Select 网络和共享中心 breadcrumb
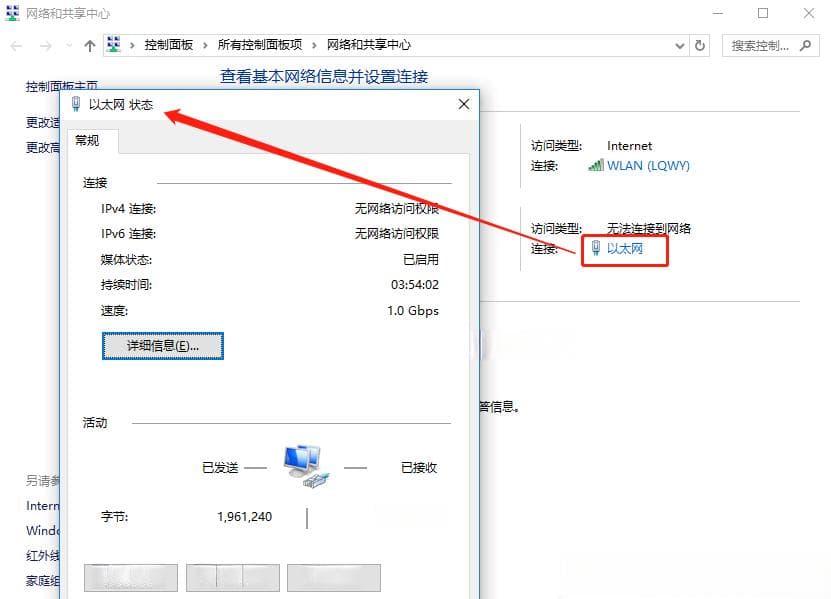The width and height of the screenshot is (831, 599). 369,45
